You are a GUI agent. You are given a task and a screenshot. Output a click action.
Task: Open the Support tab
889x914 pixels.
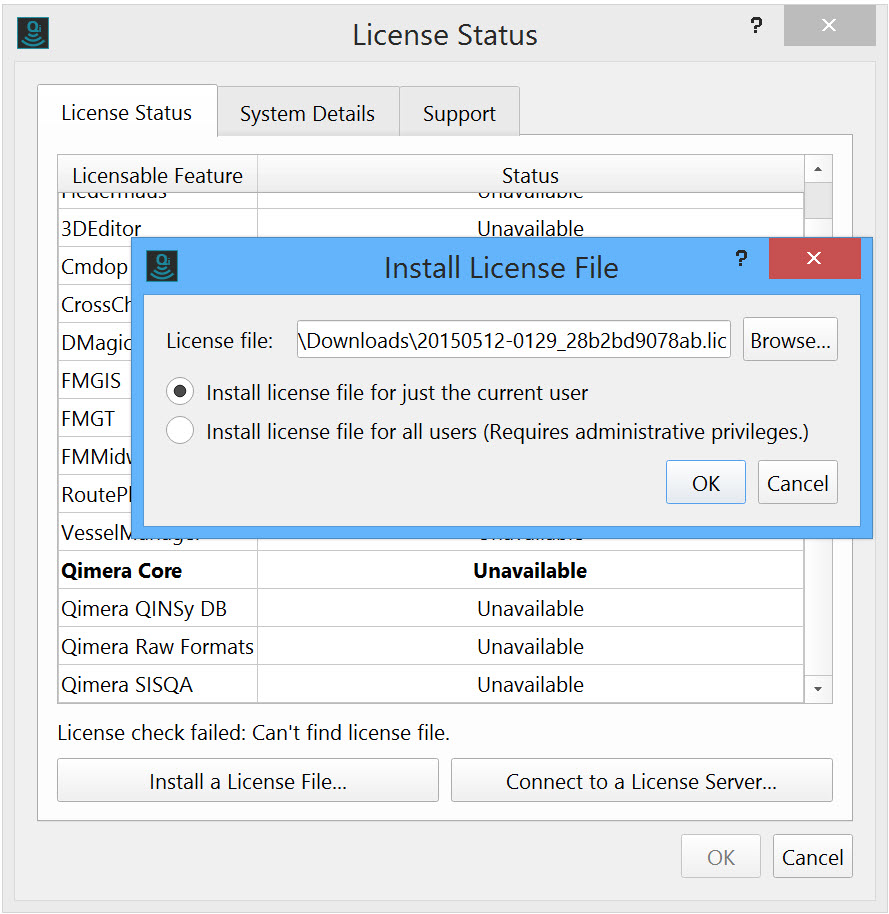[459, 114]
